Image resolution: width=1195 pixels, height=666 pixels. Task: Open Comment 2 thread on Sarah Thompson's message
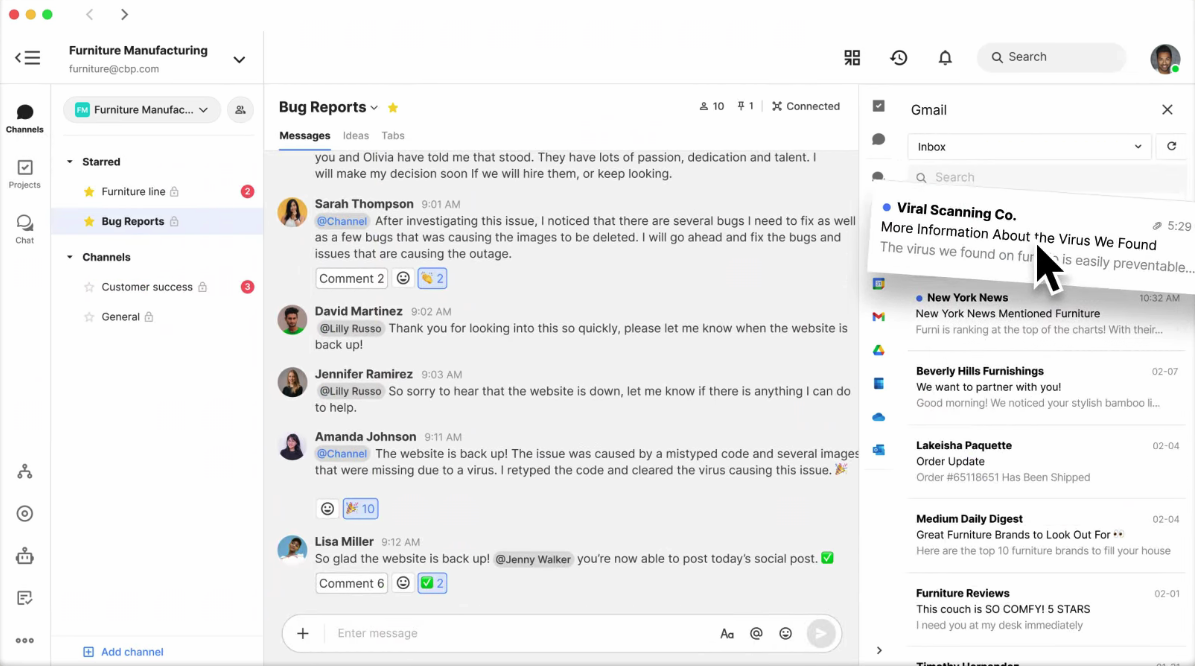(351, 278)
